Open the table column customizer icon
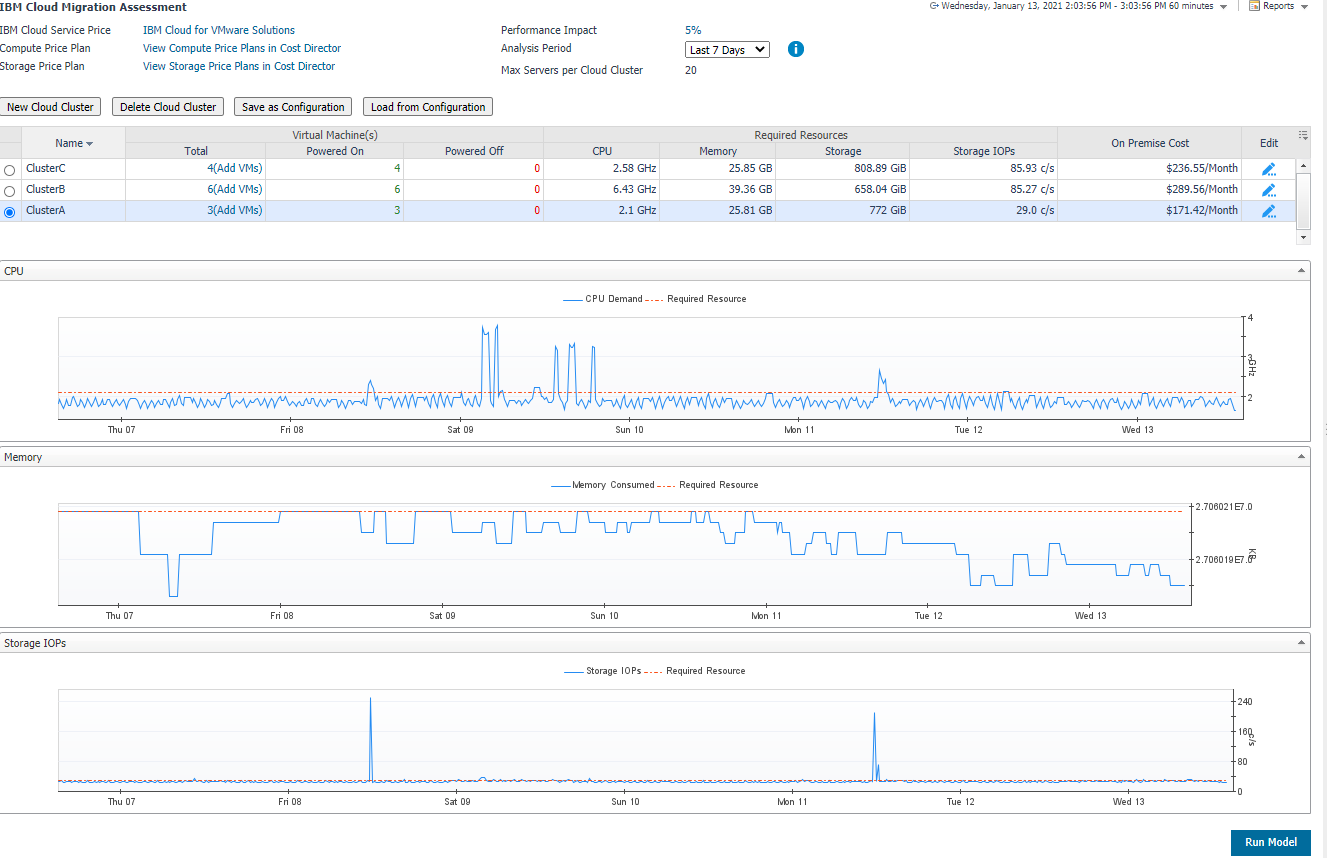This screenshot has width=1327, height=858. coord(1303,134)
